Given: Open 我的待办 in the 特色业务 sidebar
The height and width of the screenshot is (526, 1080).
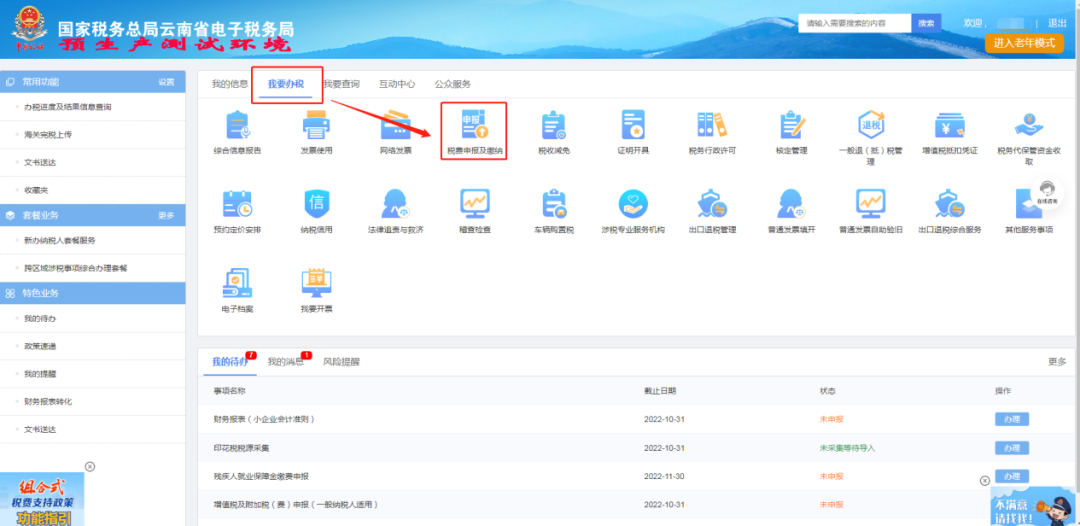Looking at the screenshot, I should 39,319.
